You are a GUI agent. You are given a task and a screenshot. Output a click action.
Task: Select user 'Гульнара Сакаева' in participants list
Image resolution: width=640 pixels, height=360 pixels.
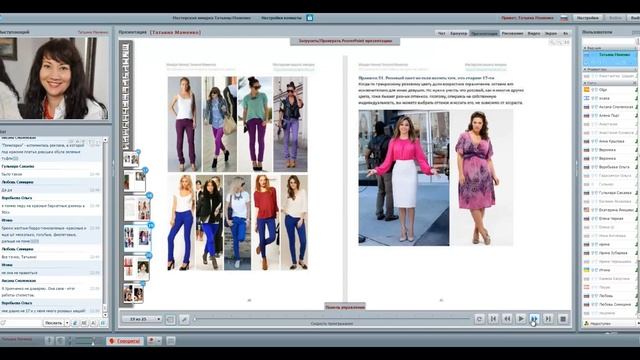point(609,193)
